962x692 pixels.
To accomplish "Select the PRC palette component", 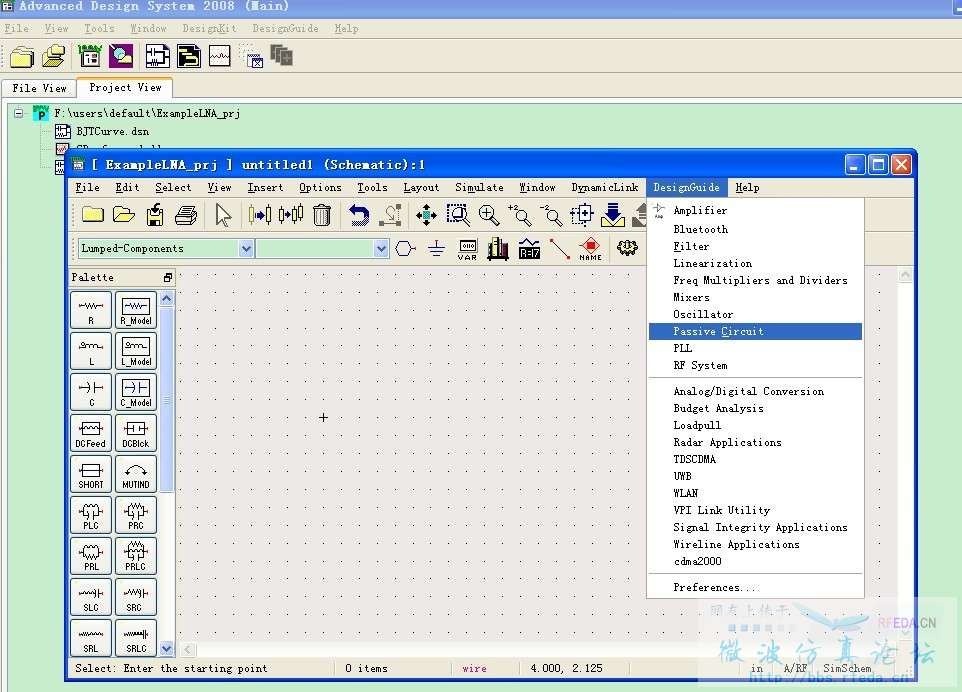I will [136, 515].
